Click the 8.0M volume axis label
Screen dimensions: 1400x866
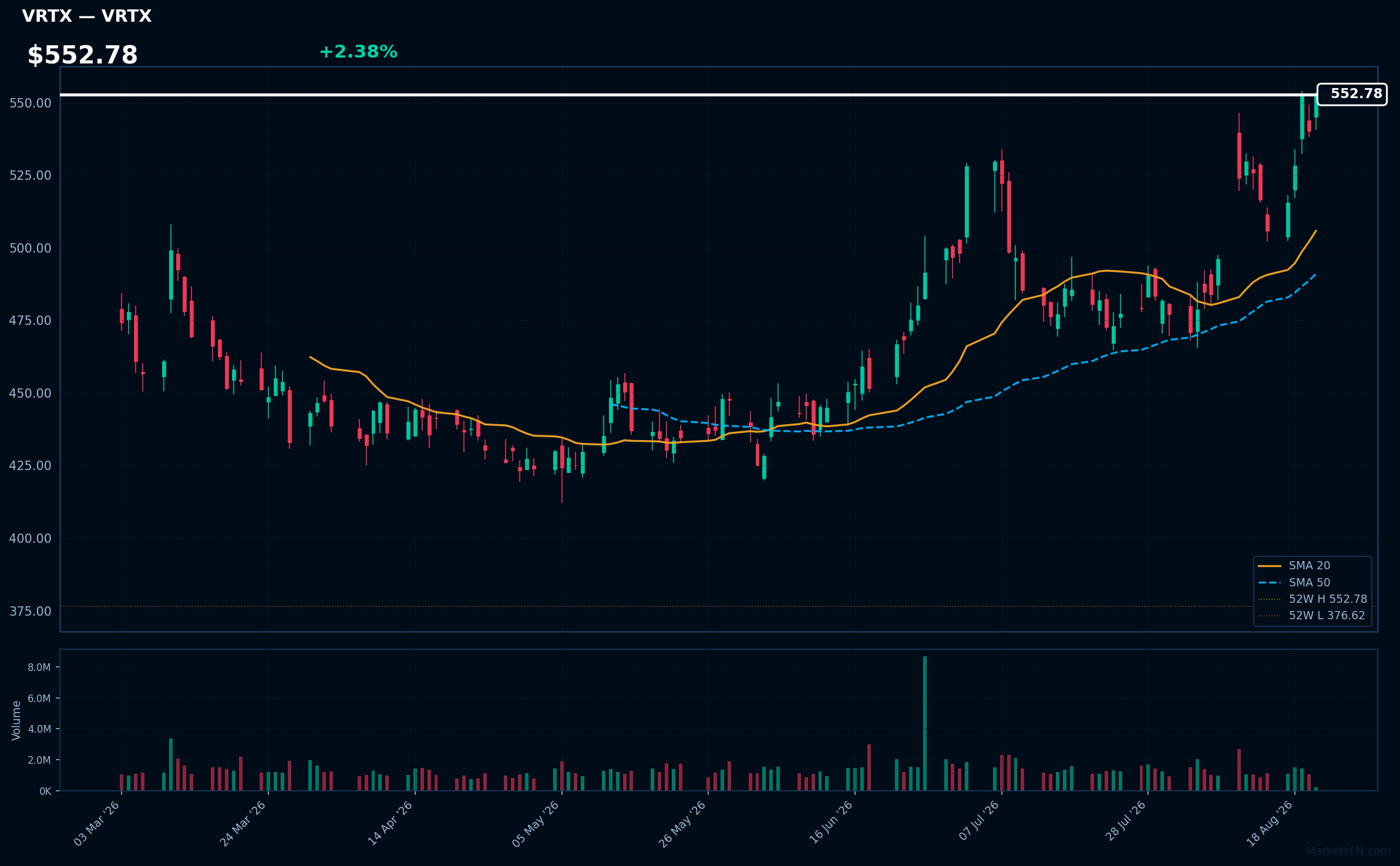(39, 667)
